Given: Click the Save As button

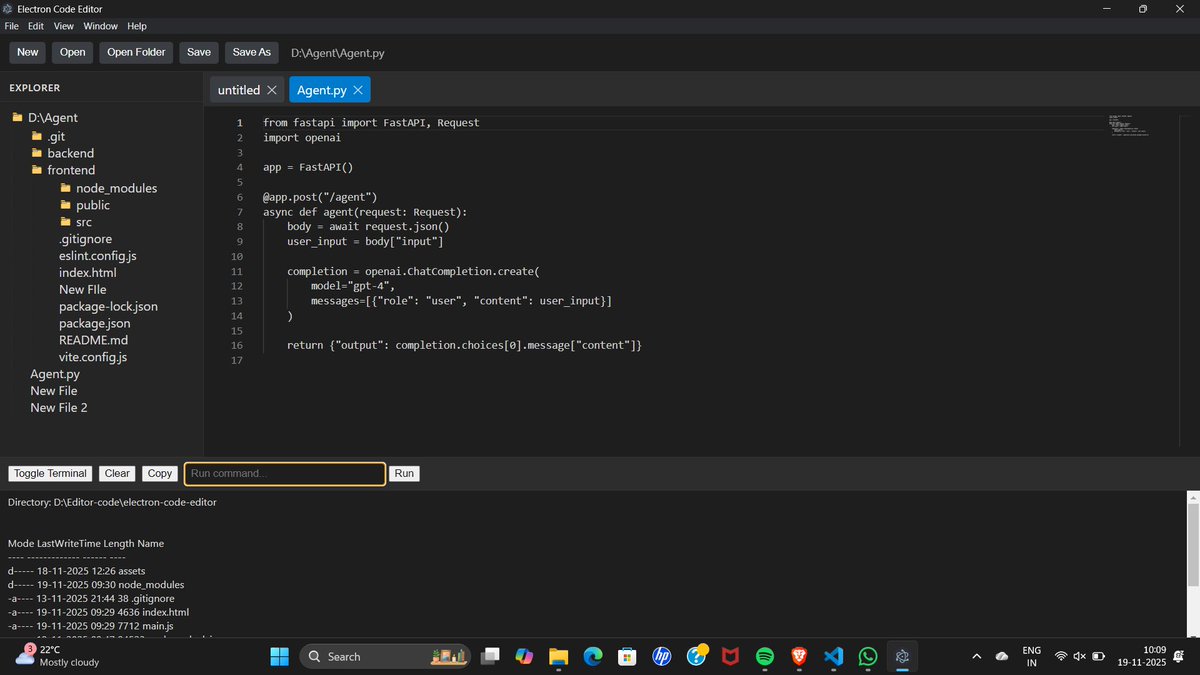Looking at the screenshot, I should (251, 52).
